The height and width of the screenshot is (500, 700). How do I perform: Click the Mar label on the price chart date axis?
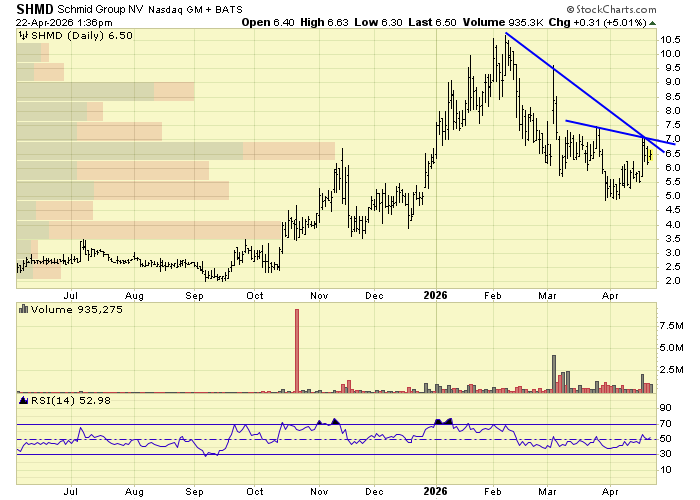tap(547, 296)
